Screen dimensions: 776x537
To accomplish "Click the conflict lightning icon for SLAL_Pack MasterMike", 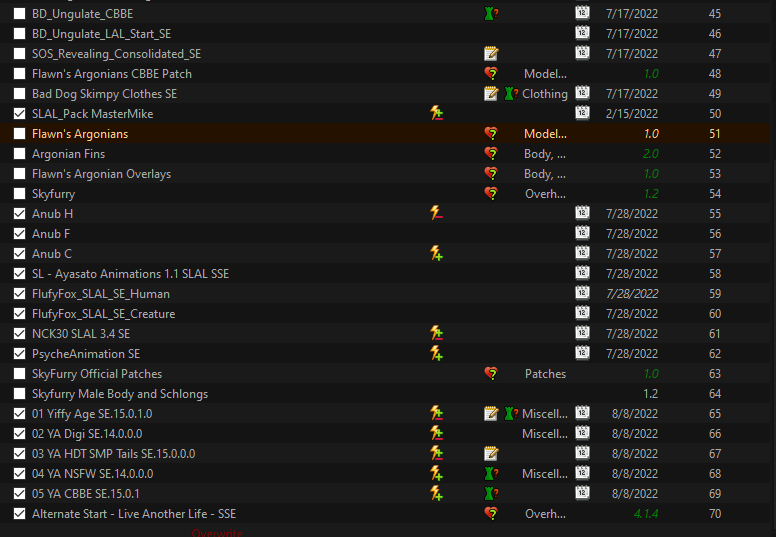I will click(436, 113).
